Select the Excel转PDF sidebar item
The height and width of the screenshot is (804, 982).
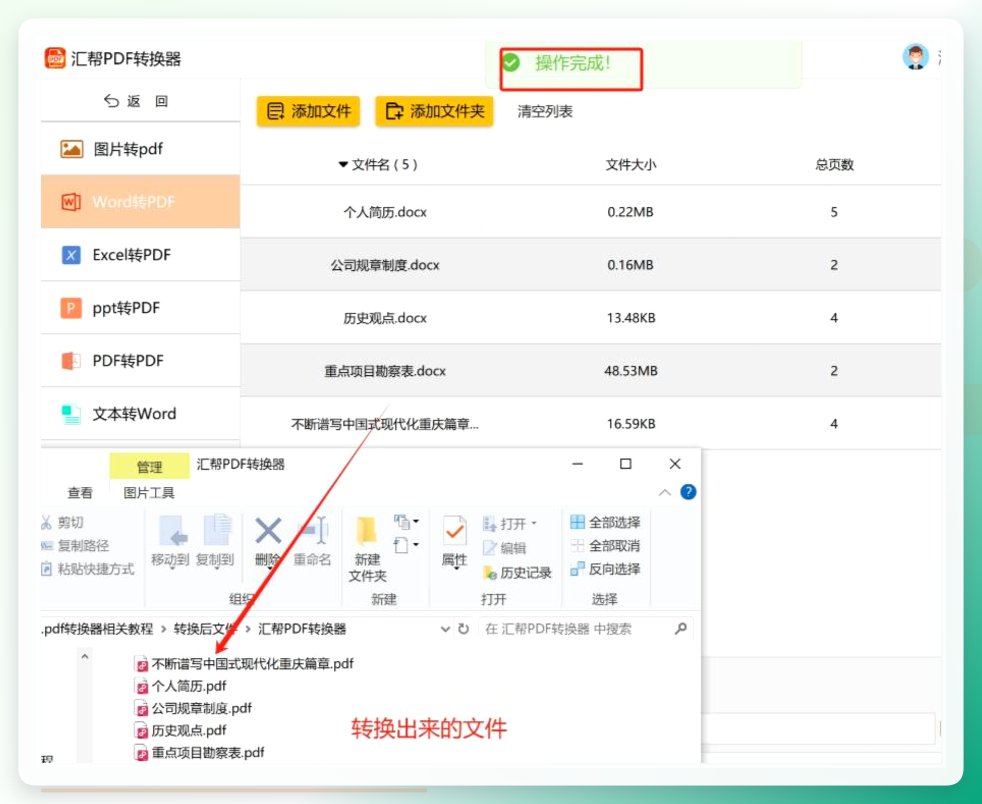pos(140,255)
